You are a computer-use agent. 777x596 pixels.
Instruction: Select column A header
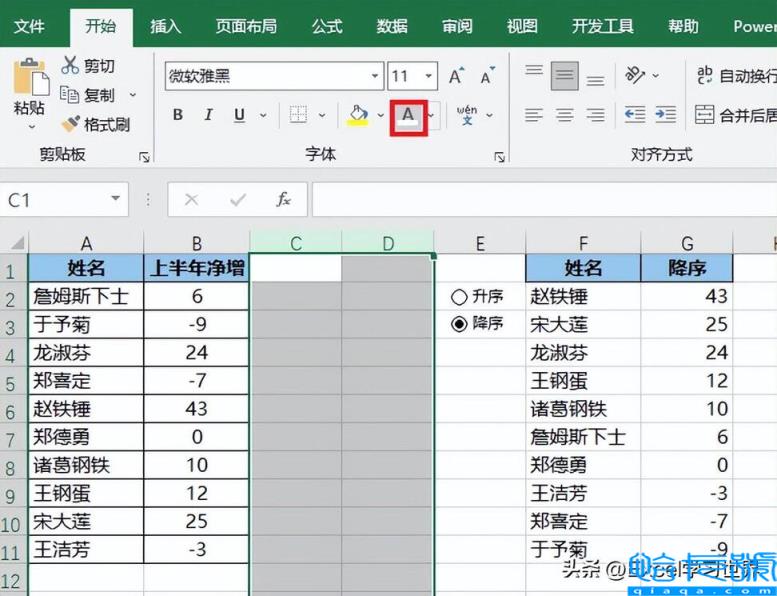pyautogui.click(x=86, y=243)
